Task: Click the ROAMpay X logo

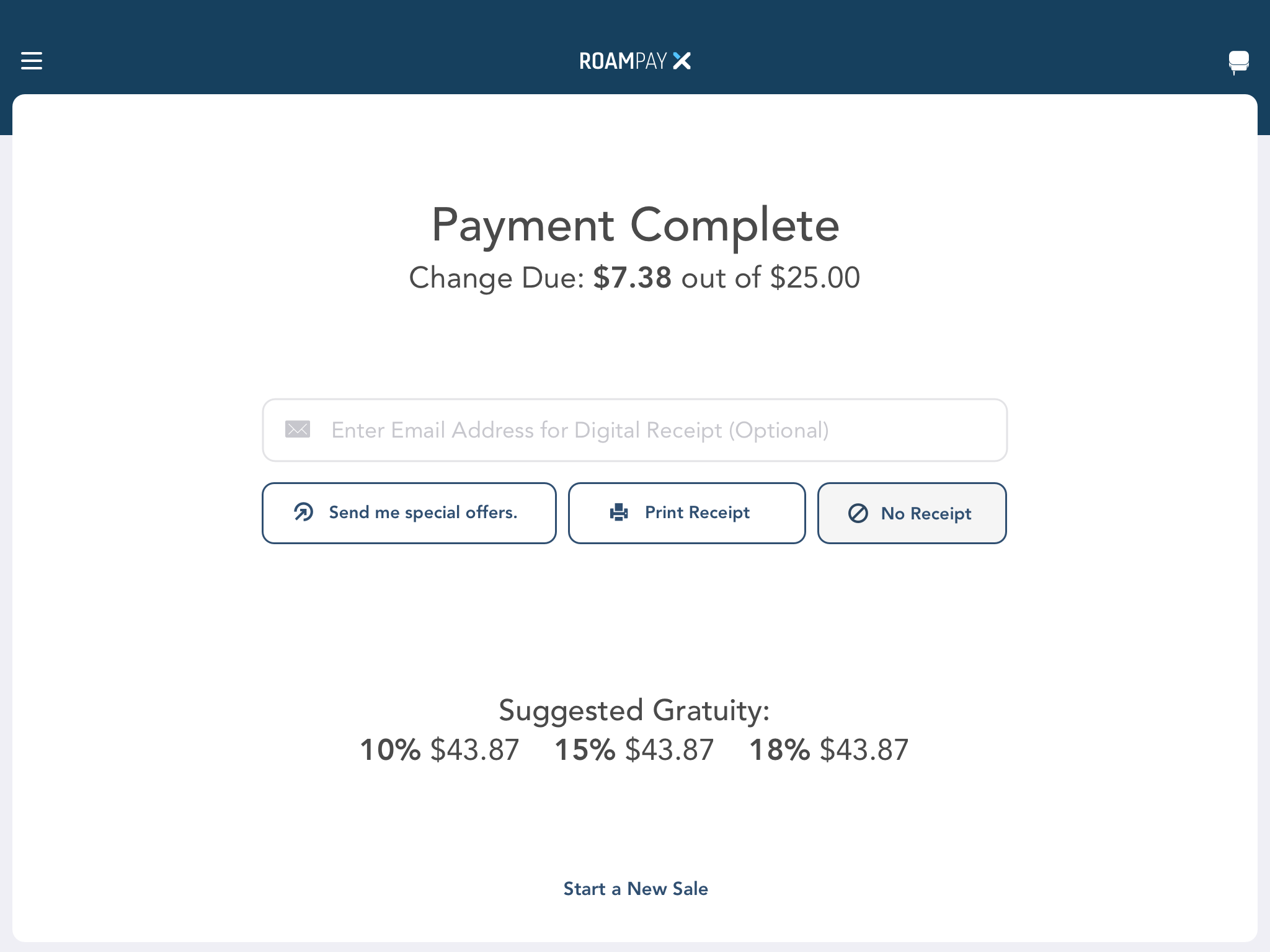Action: pos(635,61)
